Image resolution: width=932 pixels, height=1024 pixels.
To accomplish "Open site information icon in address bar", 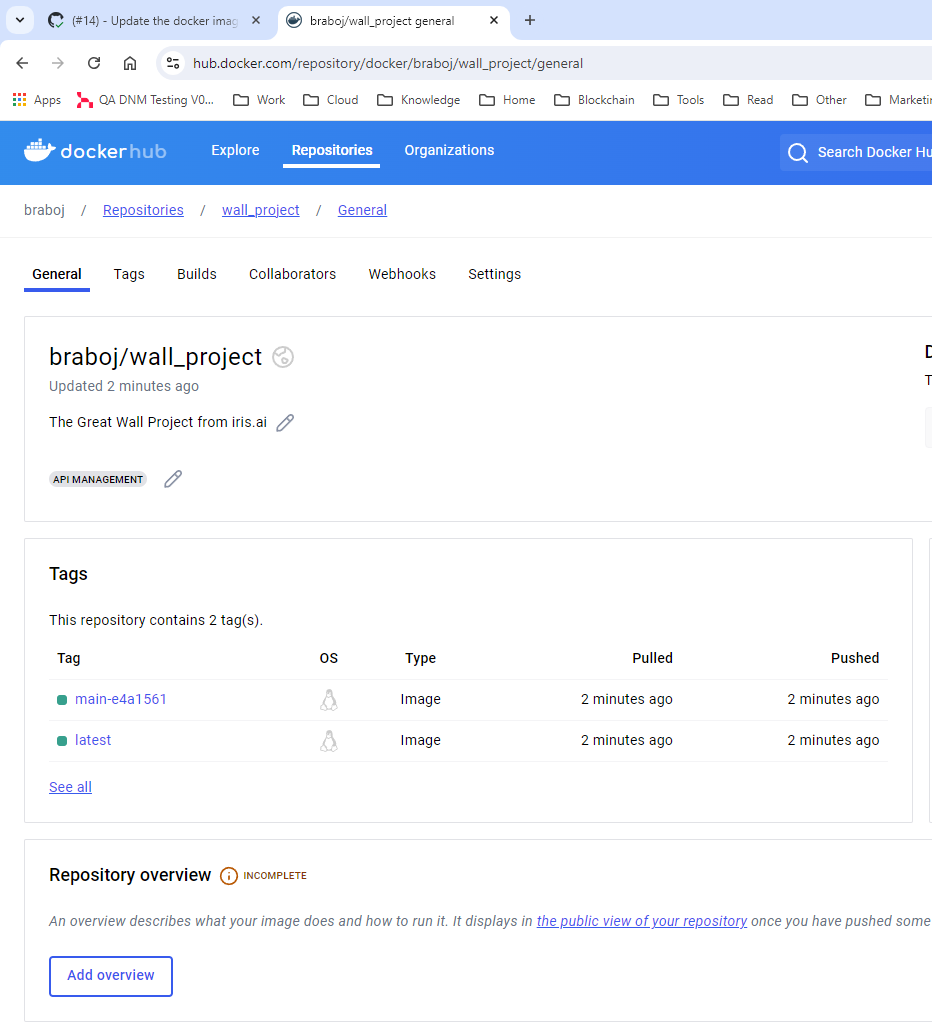I will [x=173, y=63].
